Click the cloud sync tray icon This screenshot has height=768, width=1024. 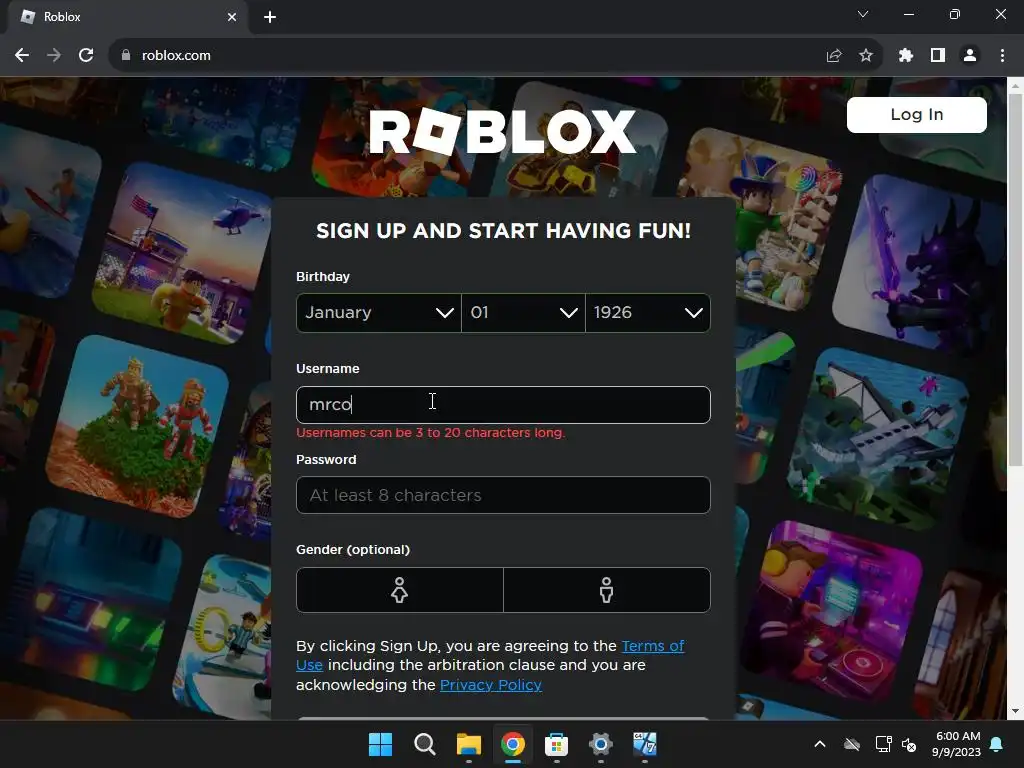coord(852,744)
